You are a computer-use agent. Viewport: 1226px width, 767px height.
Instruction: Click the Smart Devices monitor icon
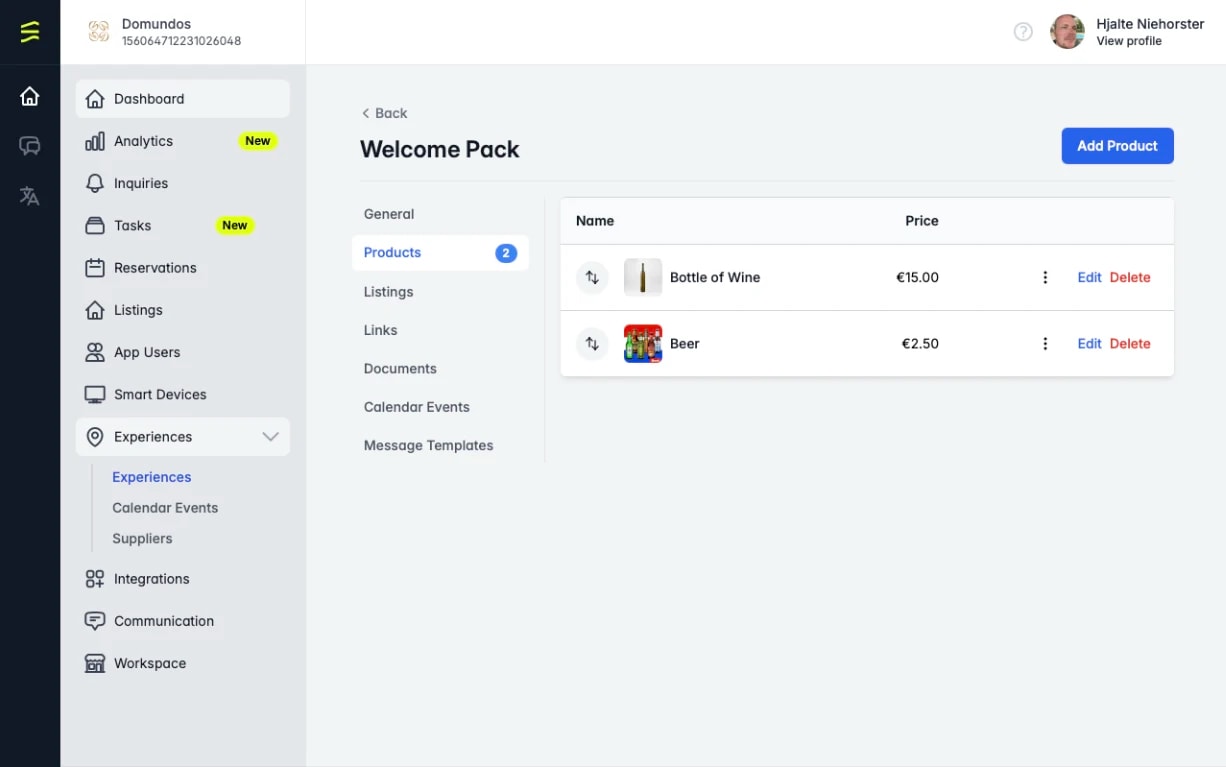[95, 394]
